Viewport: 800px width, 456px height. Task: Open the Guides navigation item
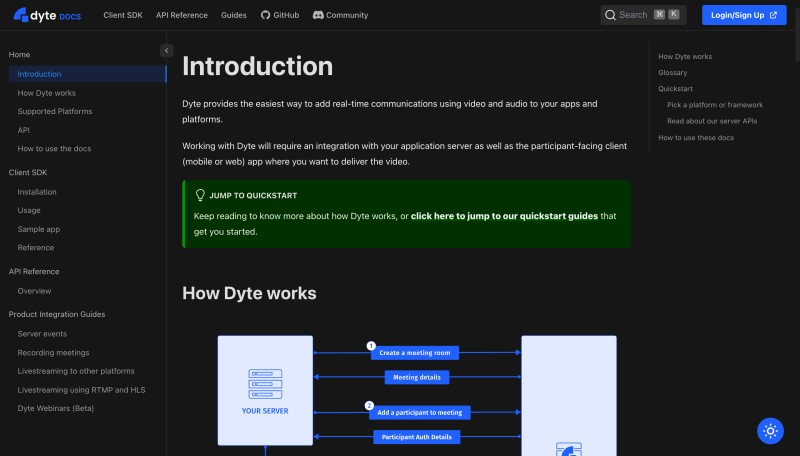pyautogui.click(x=233, y=15)
